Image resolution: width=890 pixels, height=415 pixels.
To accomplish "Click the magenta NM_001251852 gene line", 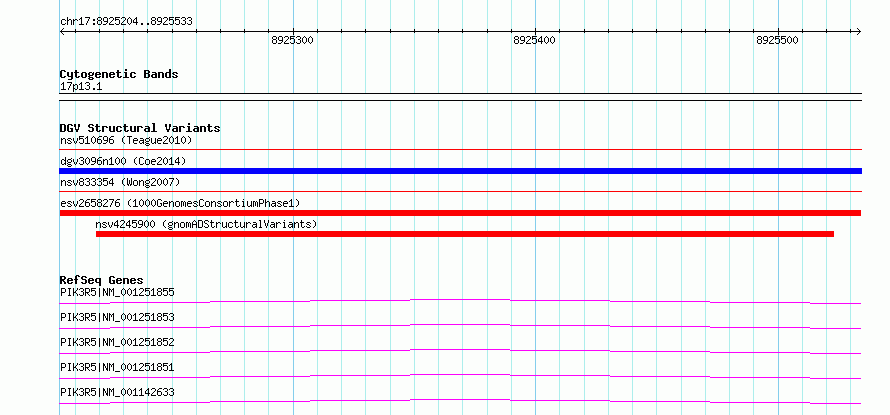I will 461,351.
